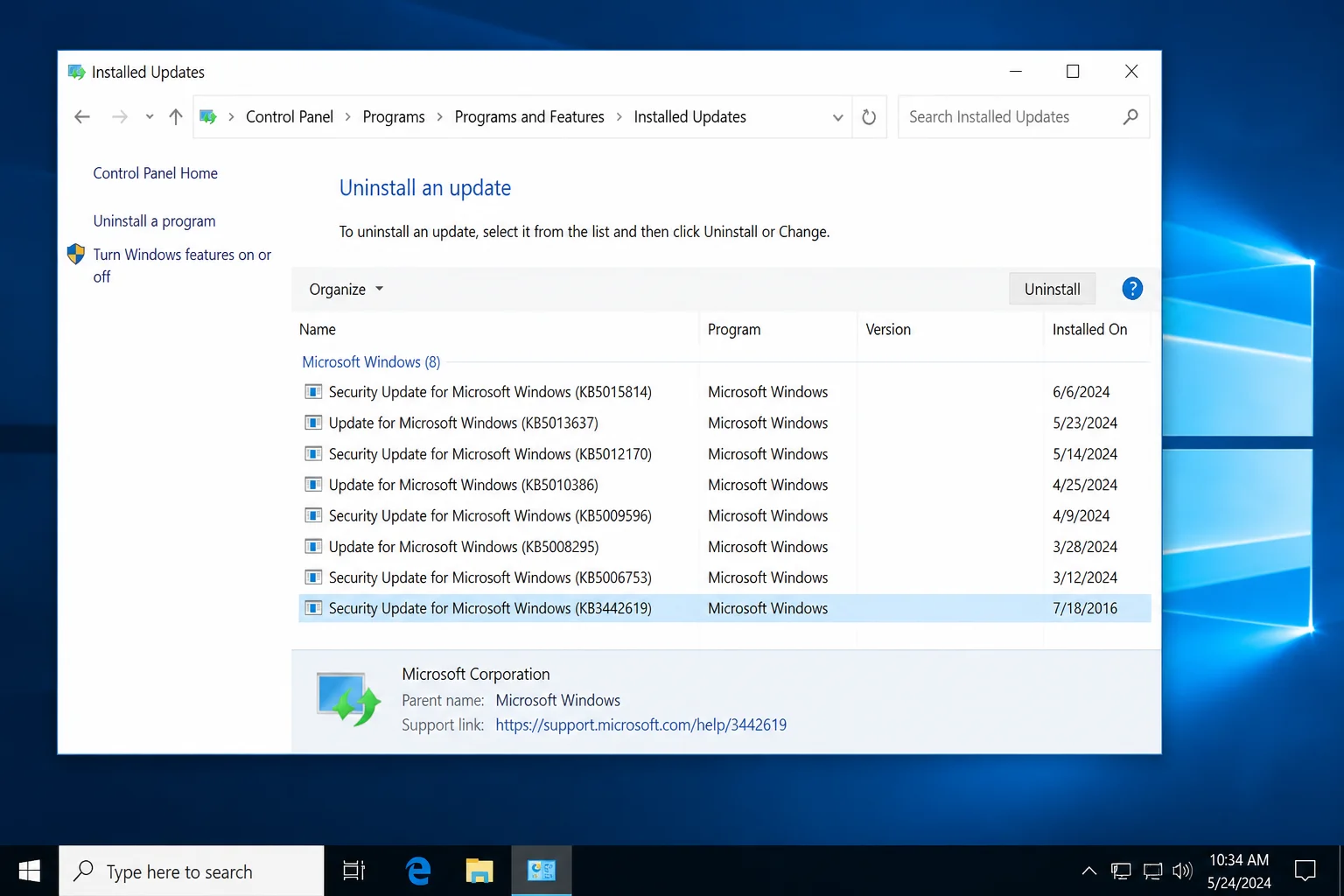Select update KB5015814 row
This screenshot has width=1344, height=896.
coord(724,392)
